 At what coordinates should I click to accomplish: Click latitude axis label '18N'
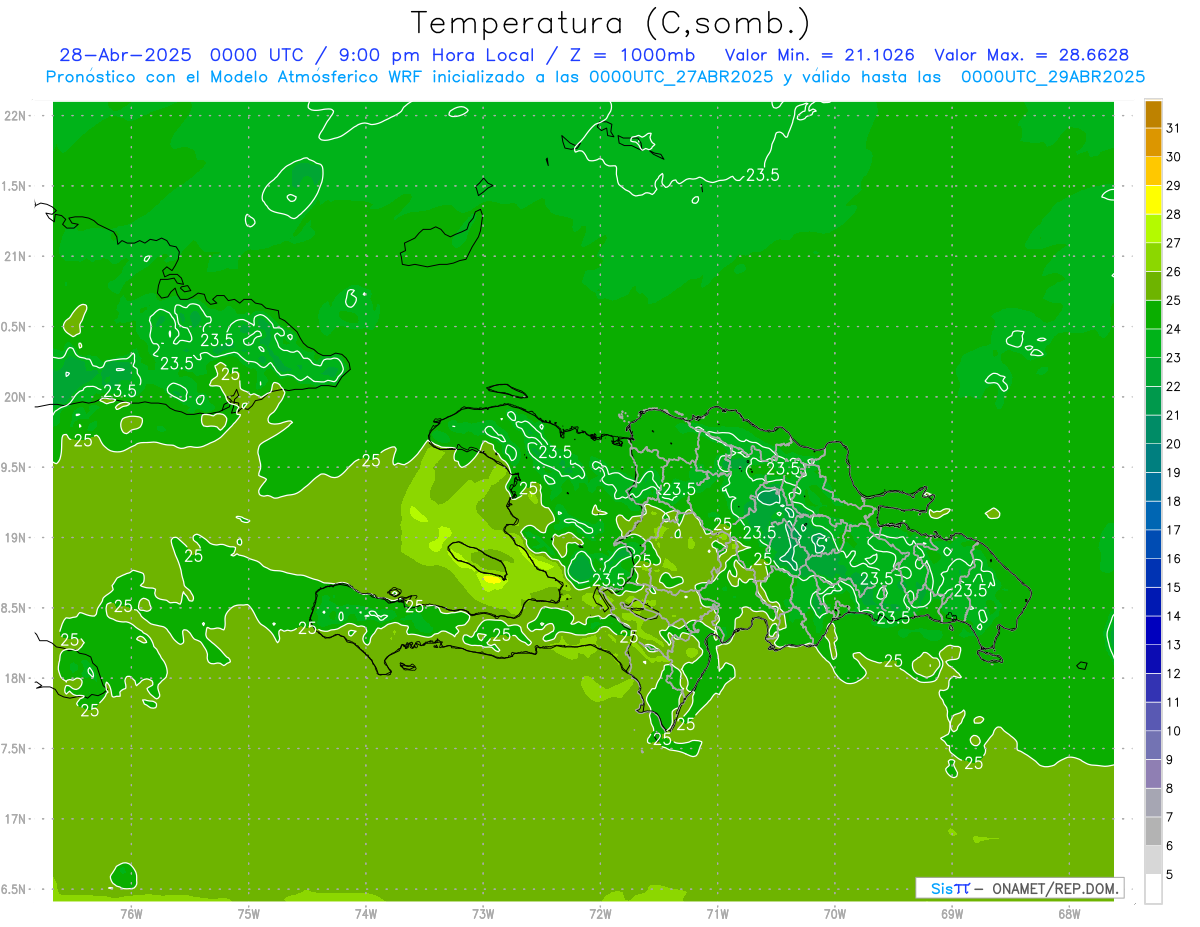[16, 678]
